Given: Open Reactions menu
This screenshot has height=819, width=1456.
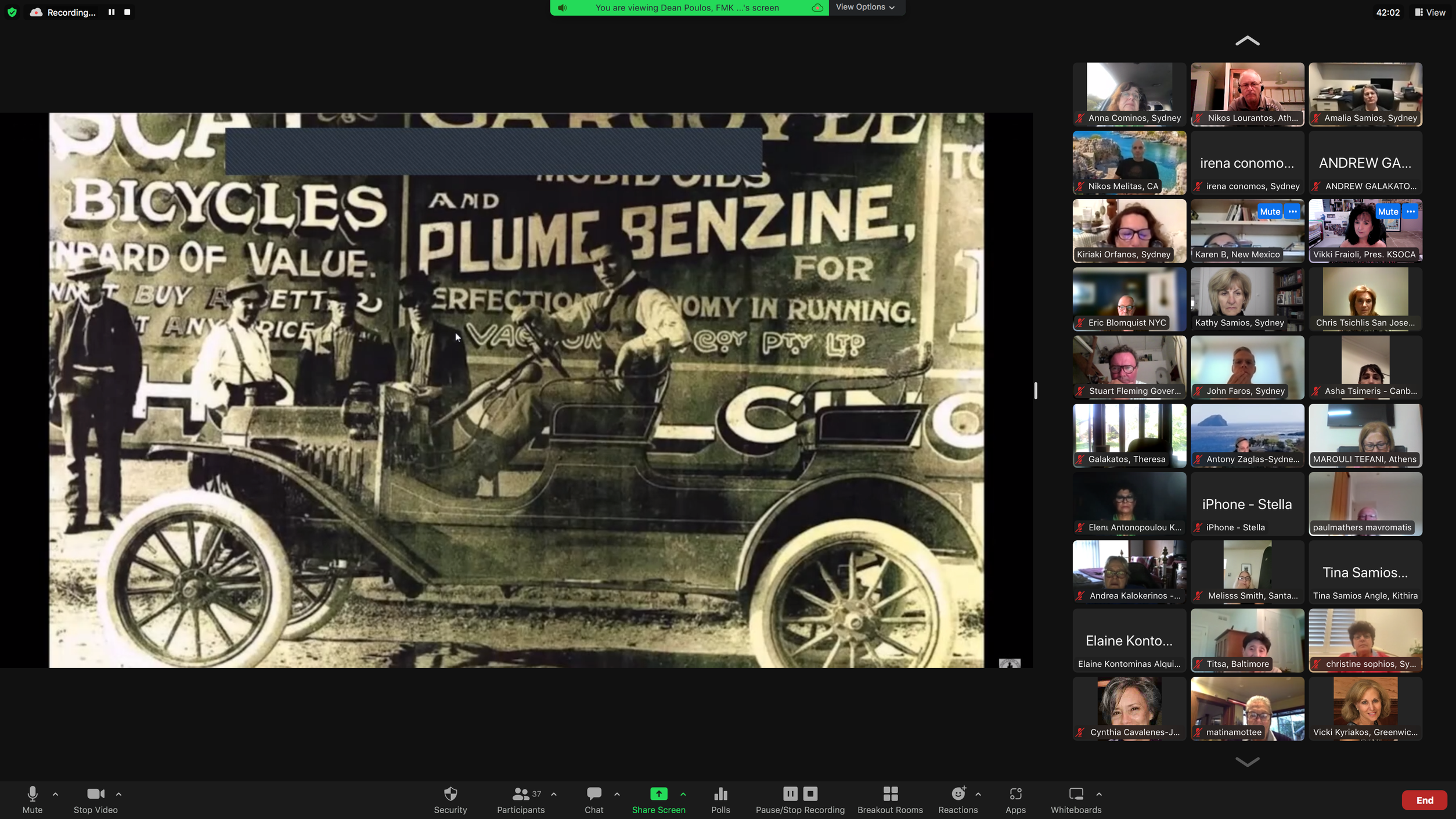Looking at the screenshot, I should click(x=958, y=794).
